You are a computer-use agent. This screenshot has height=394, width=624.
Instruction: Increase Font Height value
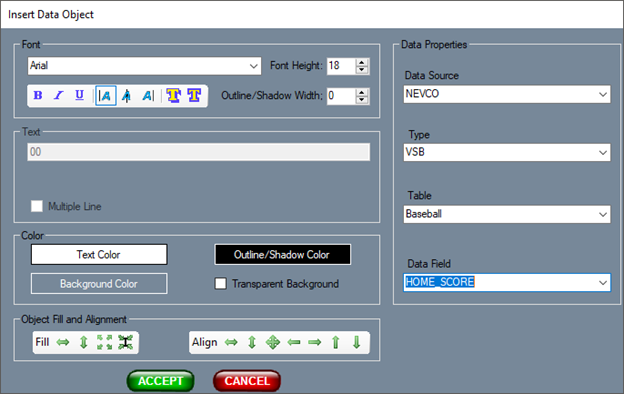coord(362,62)
